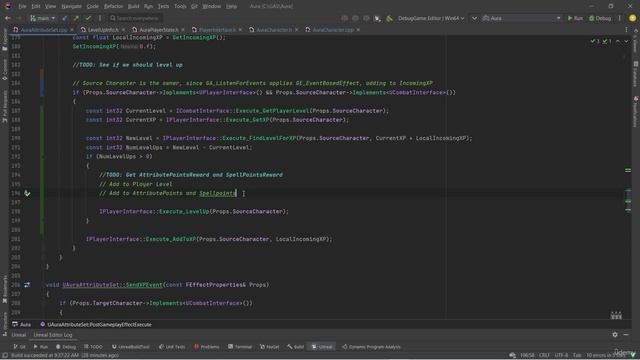Open the Git menu
This screenshot has width=640, height=360.
(x=194, y=6)
